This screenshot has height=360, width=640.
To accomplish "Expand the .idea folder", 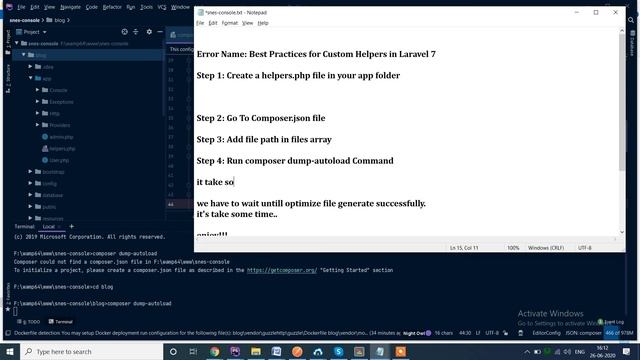I will [x=31, y=66].
